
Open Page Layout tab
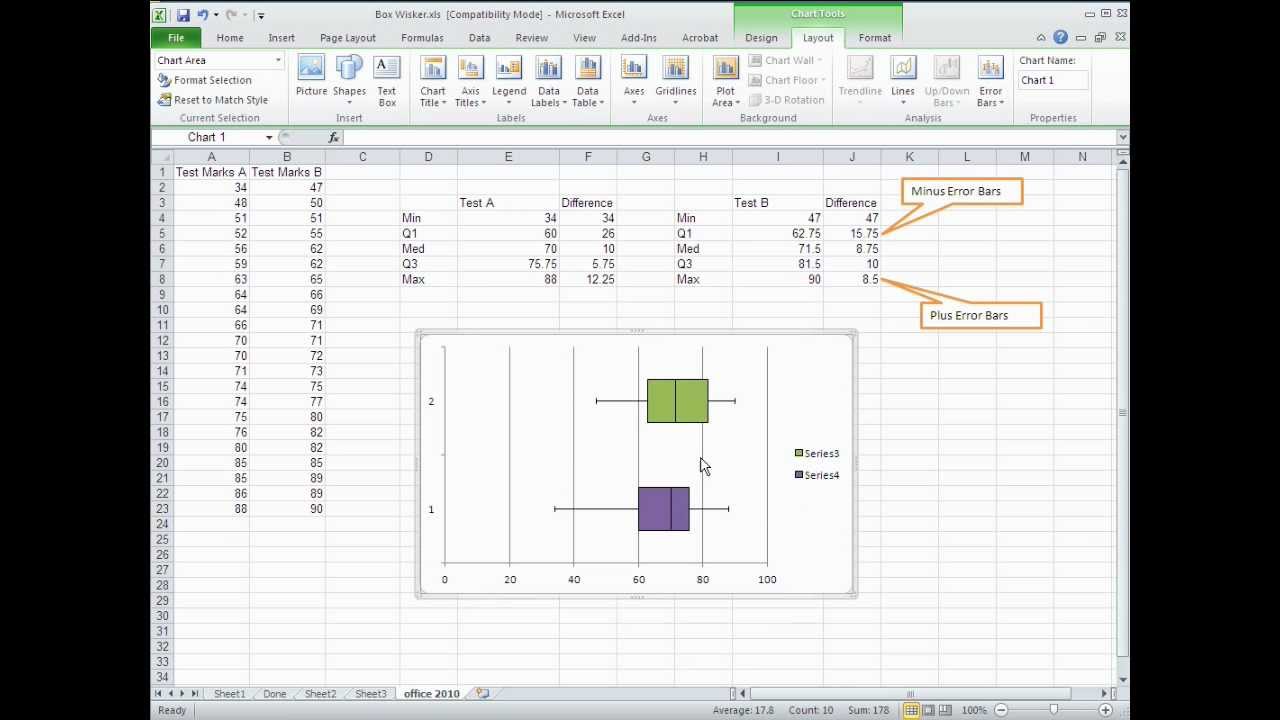[x=348, y=38]
